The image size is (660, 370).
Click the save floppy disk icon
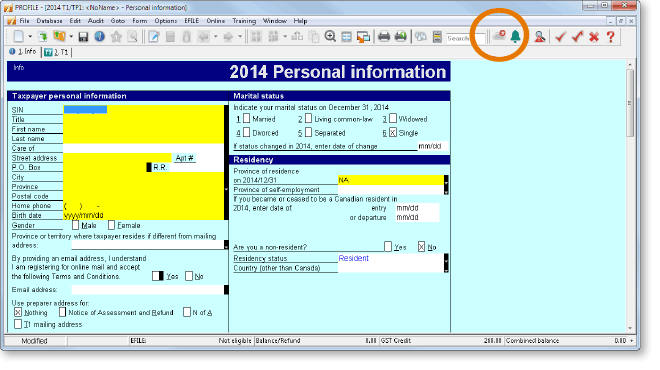(x=83, y=37)
